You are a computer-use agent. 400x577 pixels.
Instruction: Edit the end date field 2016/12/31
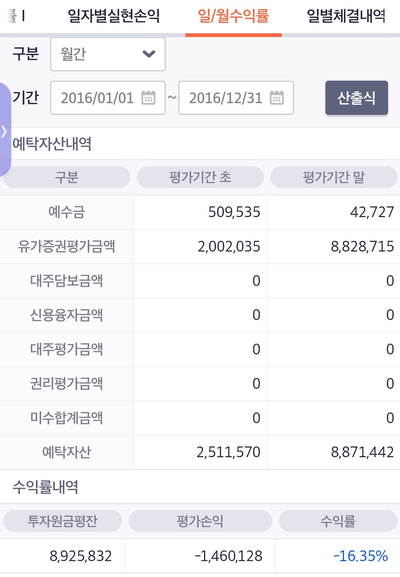point(236,98)
